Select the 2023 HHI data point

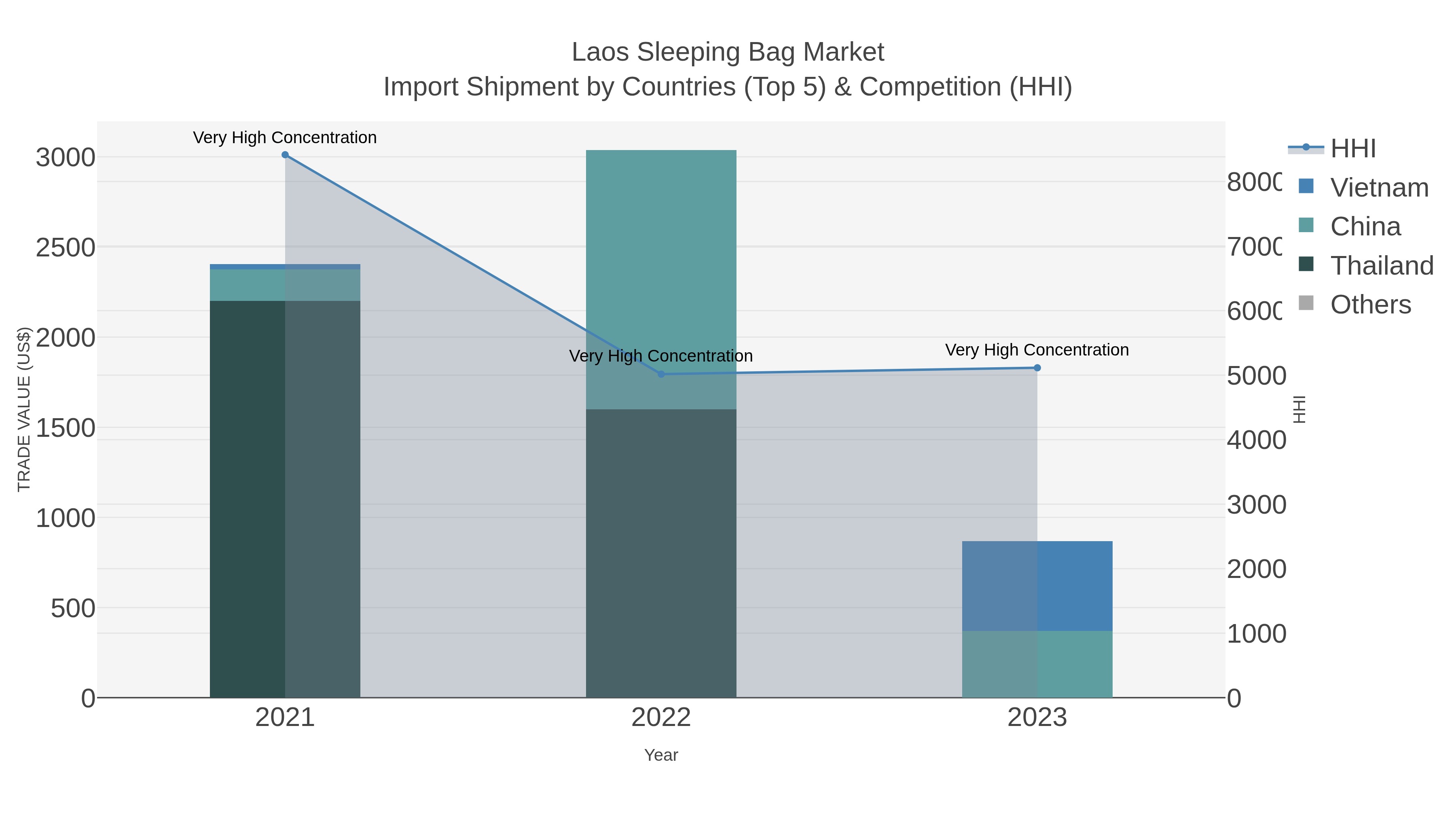[x=1037, y=368]
